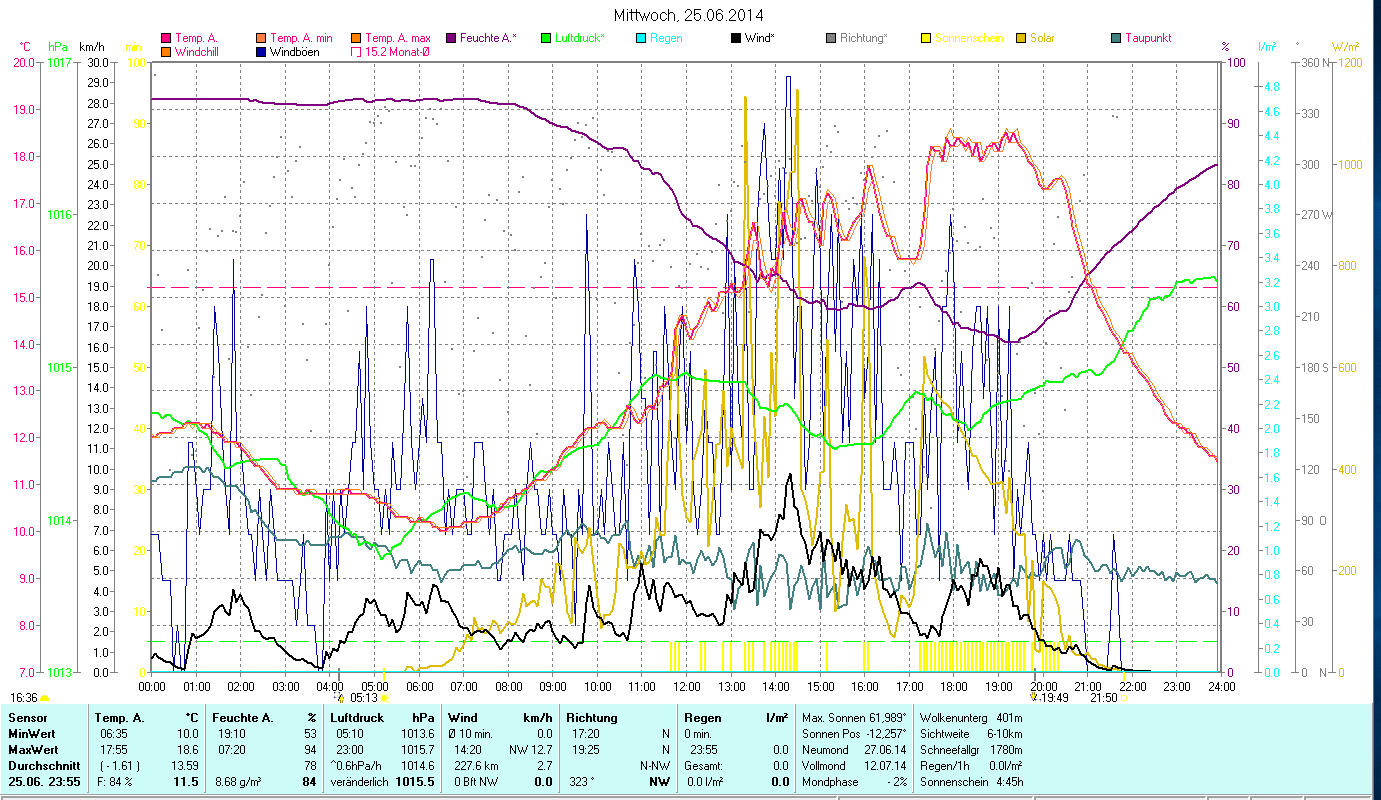The width and height of the screenshot is (1381, 800).
Task: Click the Luftdruck table column header
Action: [x=356, y=718]
